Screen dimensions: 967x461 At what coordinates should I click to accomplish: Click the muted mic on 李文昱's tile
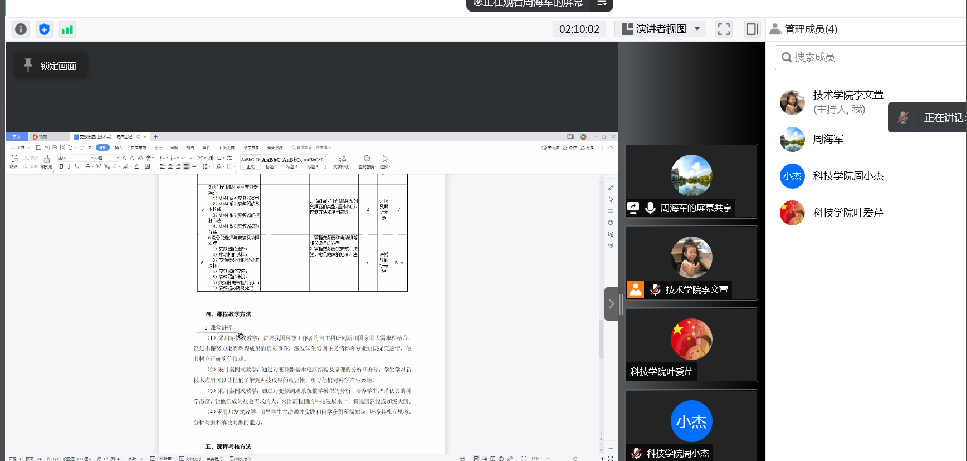(x=656, y=289)
